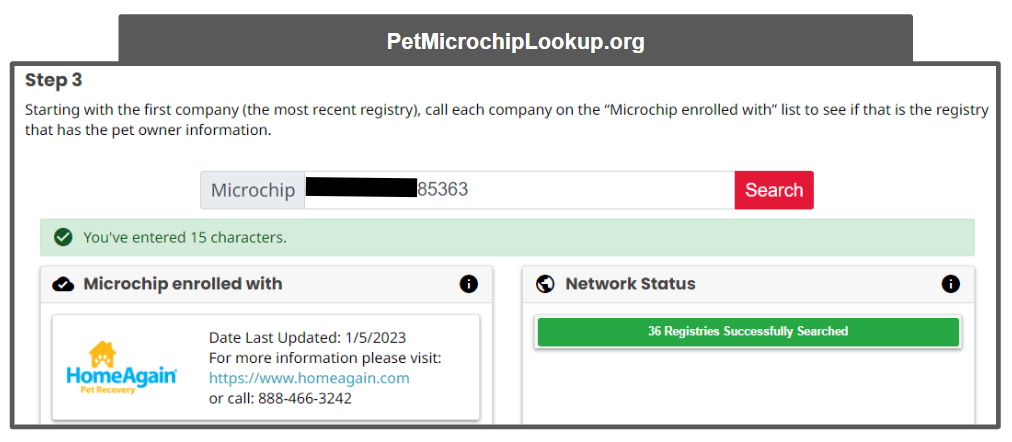Click the "You've entered 15 characters" message

click(185, 238)
